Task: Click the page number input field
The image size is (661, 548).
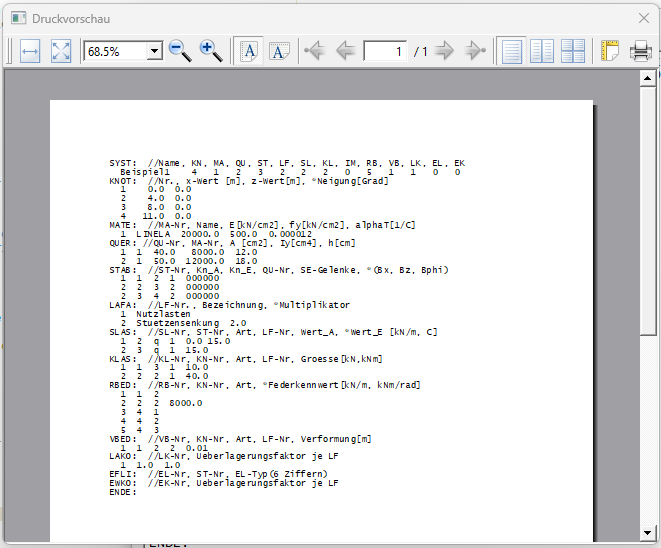Action: (386, 51)
